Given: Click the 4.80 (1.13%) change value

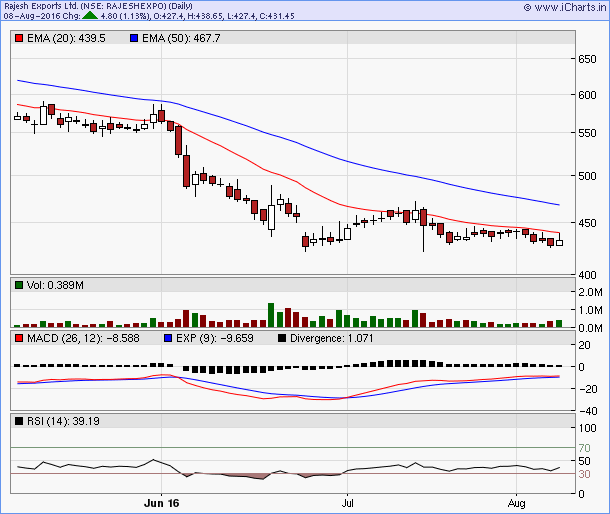Looking at the screenshot, I should coord(125,16).
